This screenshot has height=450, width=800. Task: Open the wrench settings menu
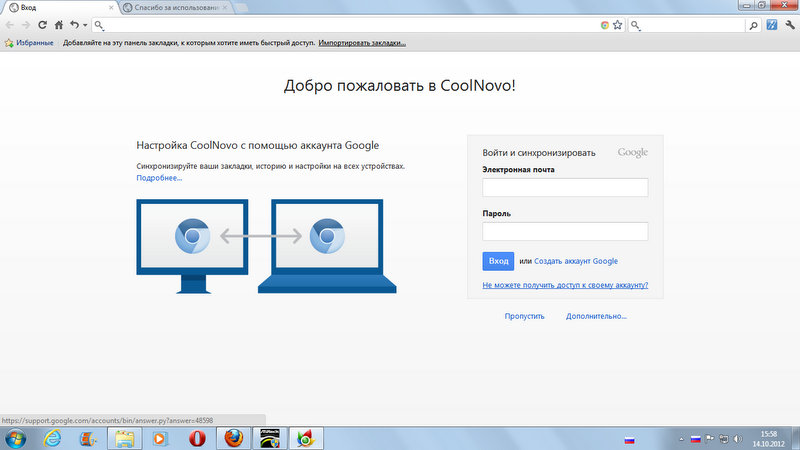[790, 24]
